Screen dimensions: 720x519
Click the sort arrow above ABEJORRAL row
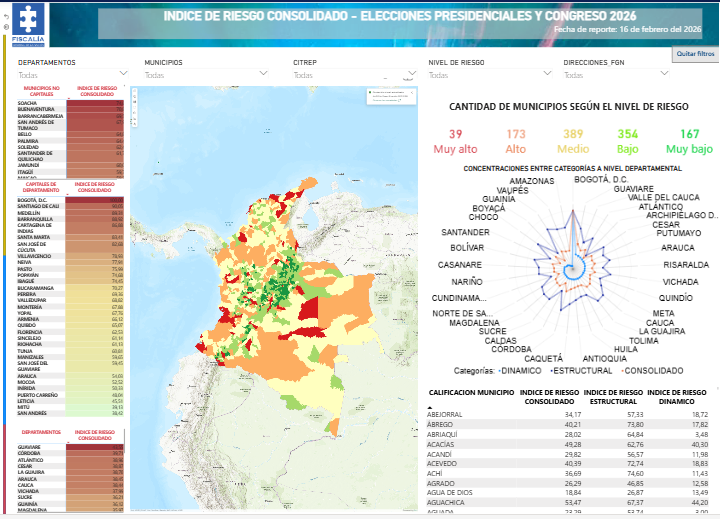pos(430,408)
